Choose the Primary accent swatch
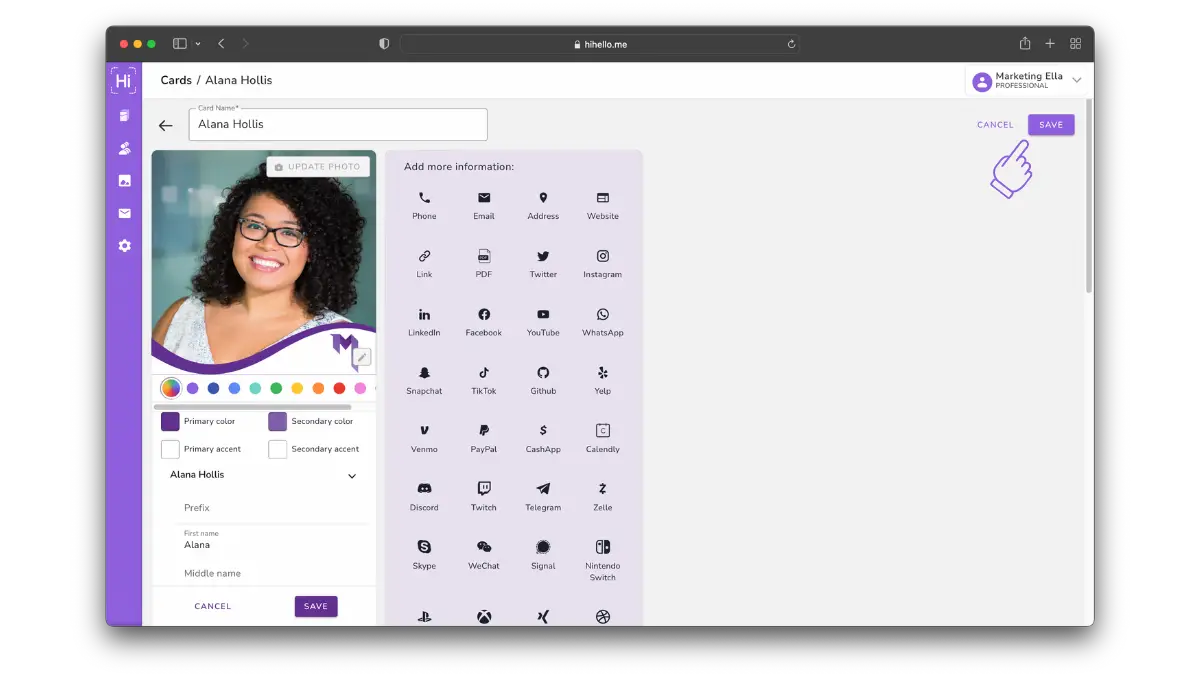 [x=170, y=449]
